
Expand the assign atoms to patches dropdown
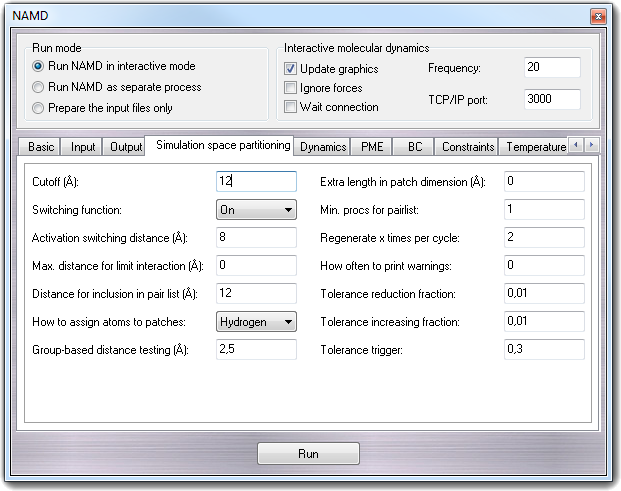(x=257, y=321)
